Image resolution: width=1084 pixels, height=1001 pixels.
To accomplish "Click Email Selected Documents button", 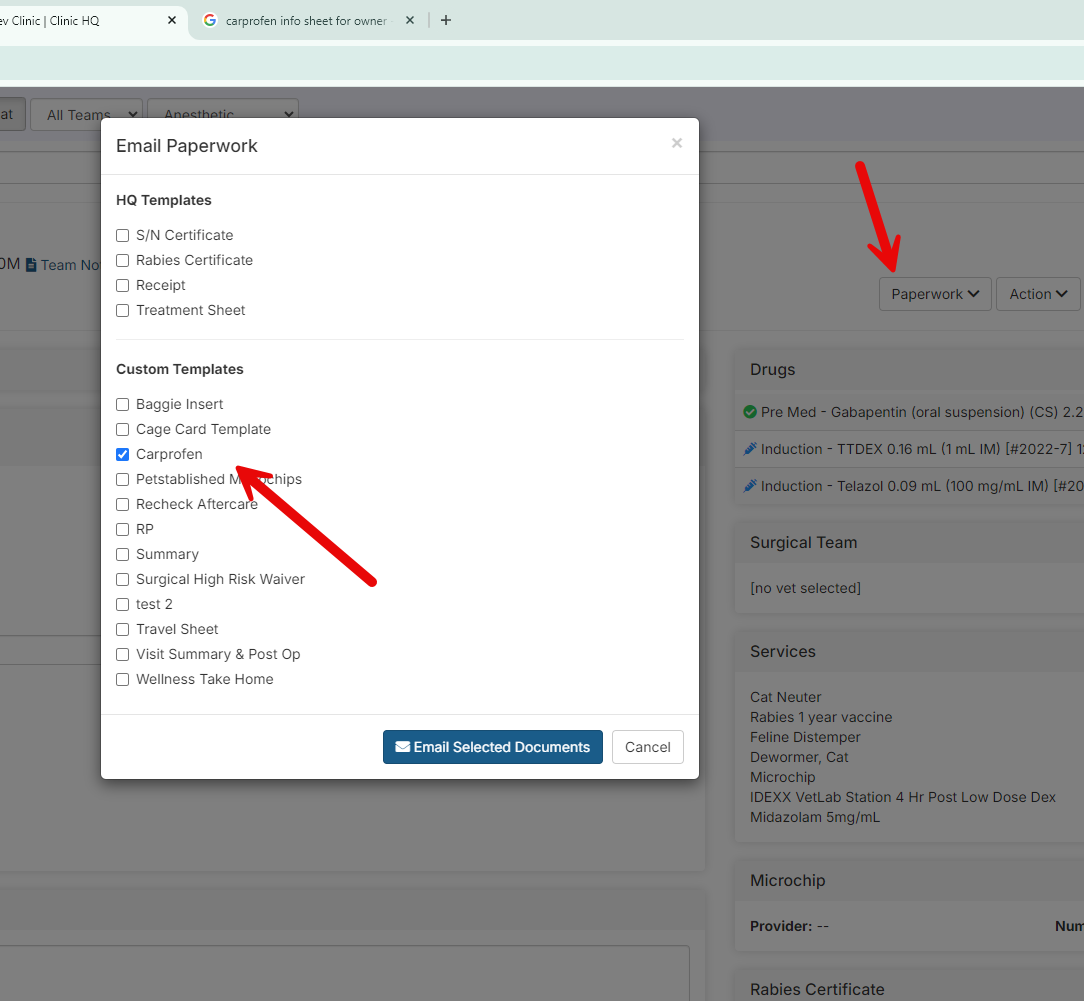I will (x=492, y=747).
